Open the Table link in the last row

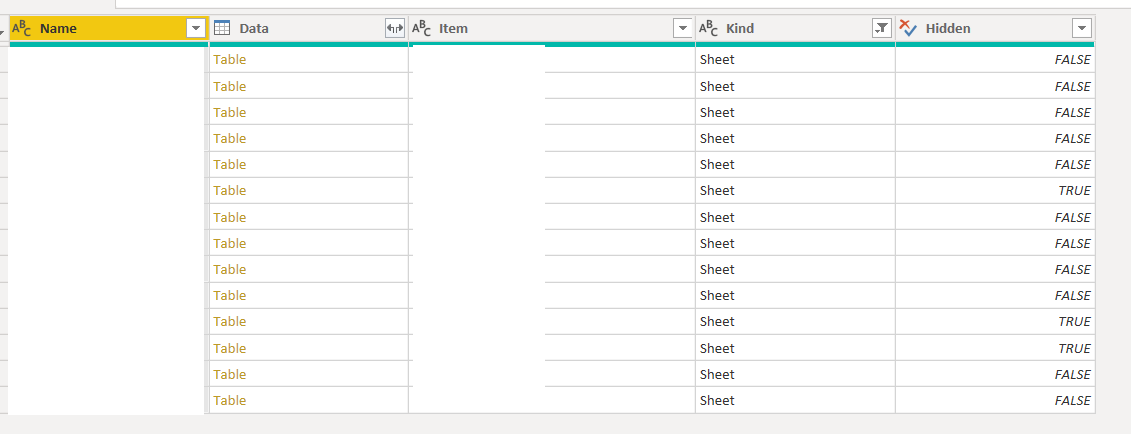point(230,400)
